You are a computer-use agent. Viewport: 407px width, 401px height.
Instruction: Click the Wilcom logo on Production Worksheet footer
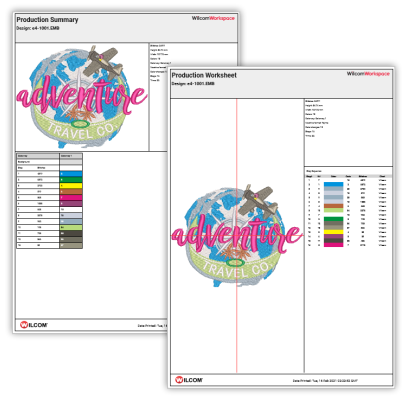[x=189, y=380]
